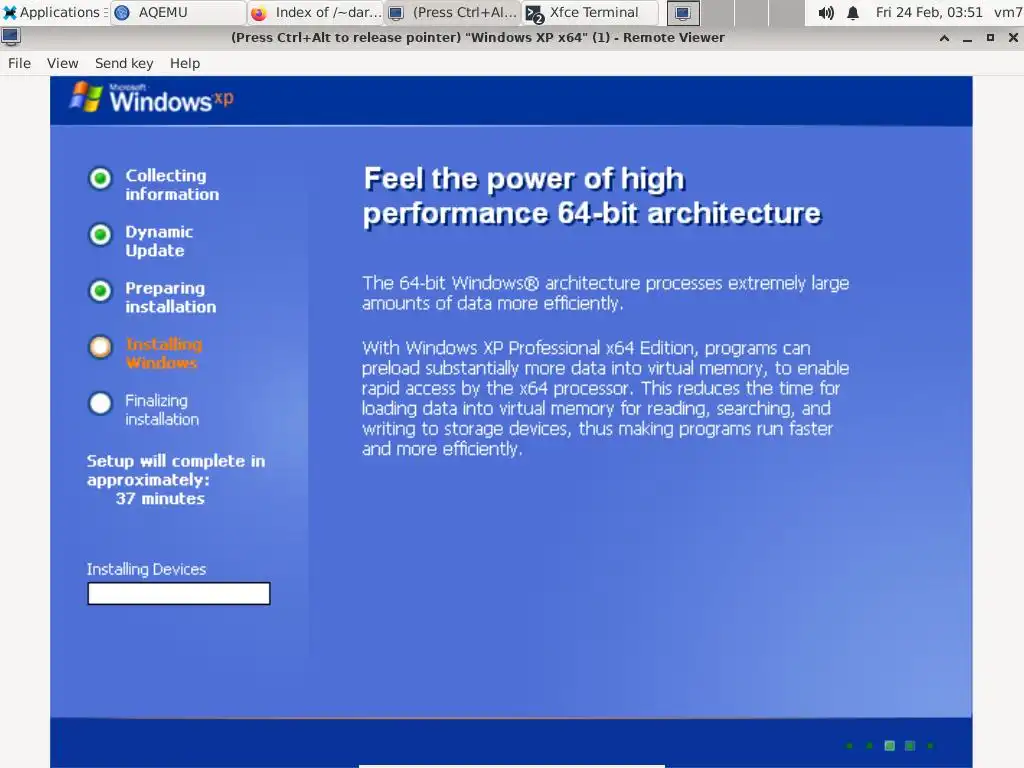The height and width of the screenshot is (768, 1024).
Task: Minimize the Remote Viewer window
Action: pyautogui.click(x=967, y=38)
